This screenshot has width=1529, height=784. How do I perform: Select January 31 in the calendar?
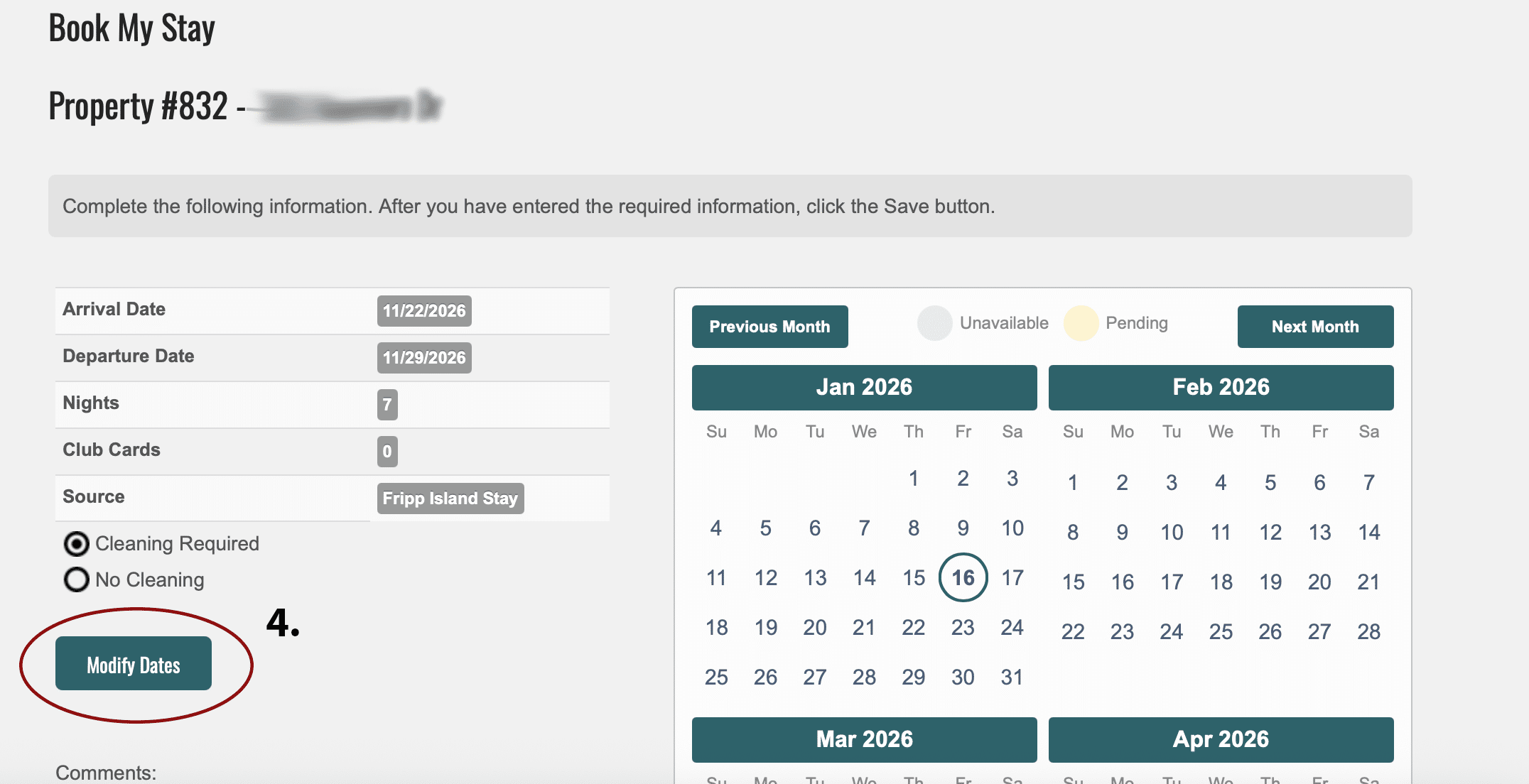pos(1012,677)
